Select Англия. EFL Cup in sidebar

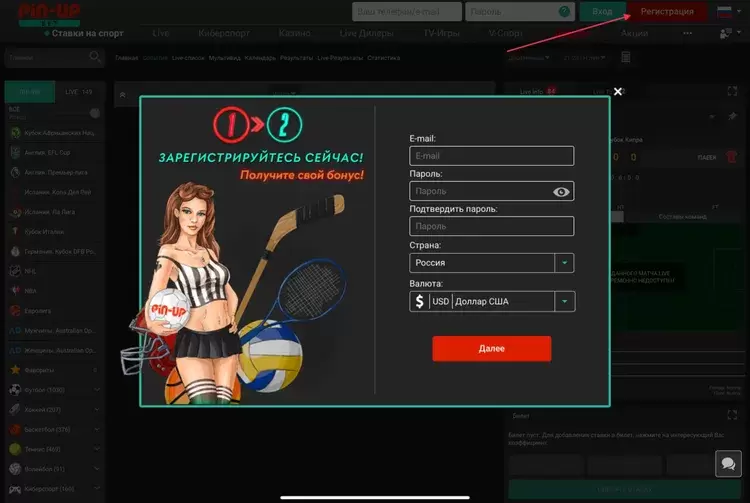54,153
